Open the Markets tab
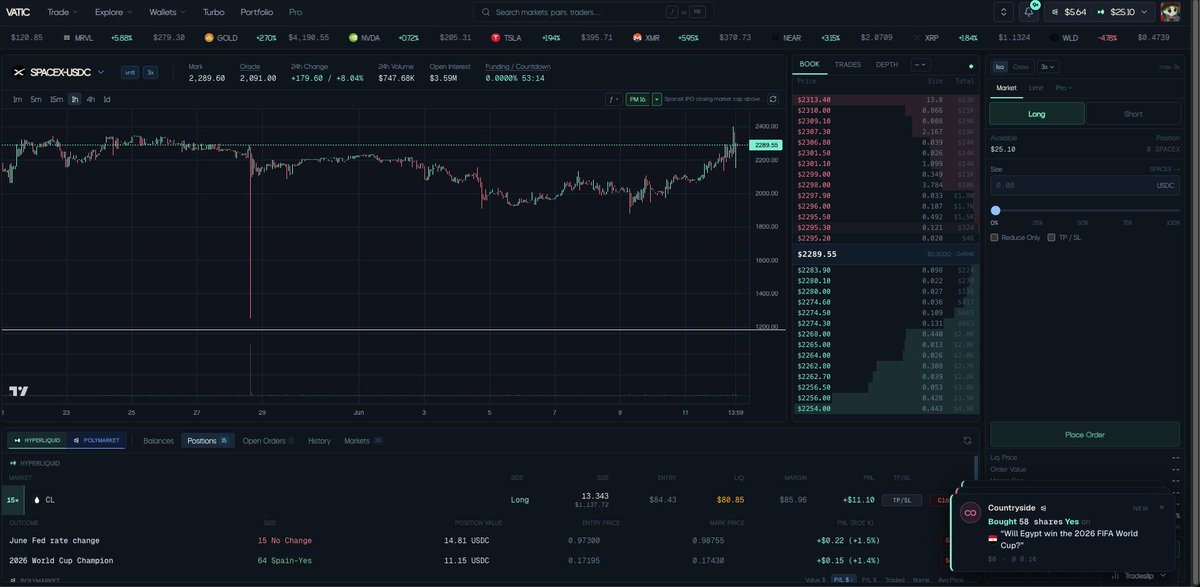 (x=362, y=440)
